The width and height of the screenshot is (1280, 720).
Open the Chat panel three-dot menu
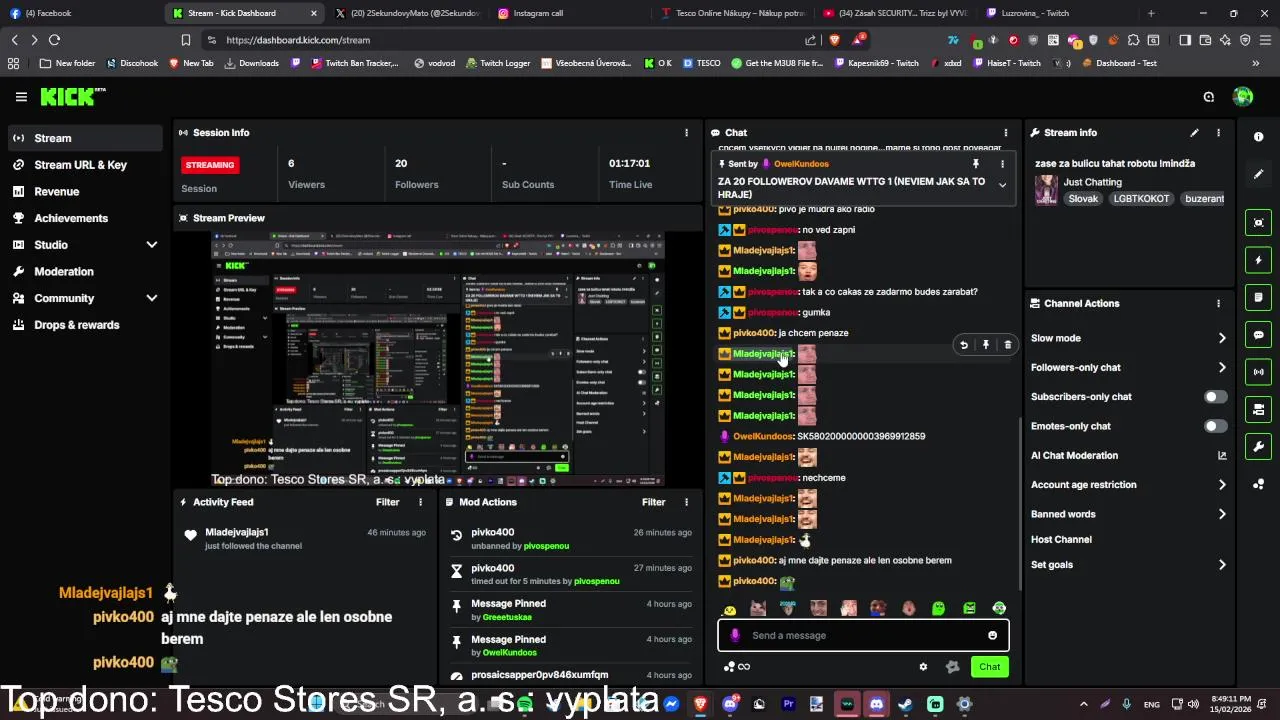coord(1005,132)
